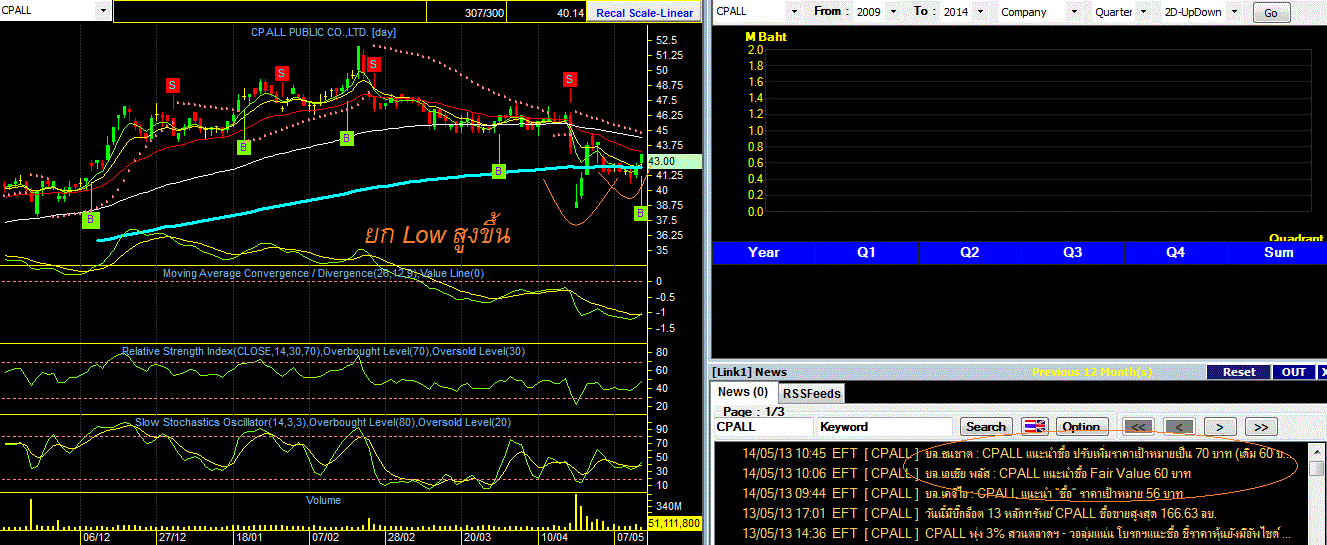This screenshot has height=545, width=1327.
Task: Click the Q4 column header
Action: (1175, 252)
